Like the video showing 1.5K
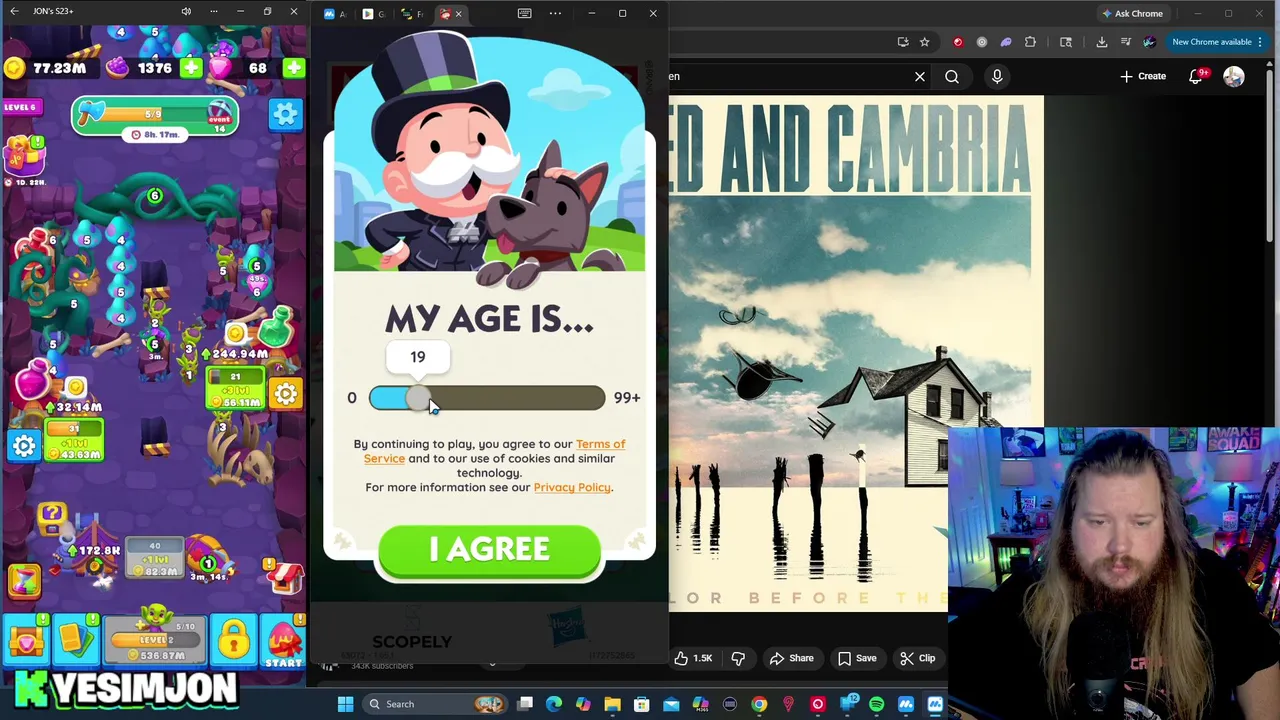The height and width of the screenshot is (720, 1280). [x=693, y=658]
